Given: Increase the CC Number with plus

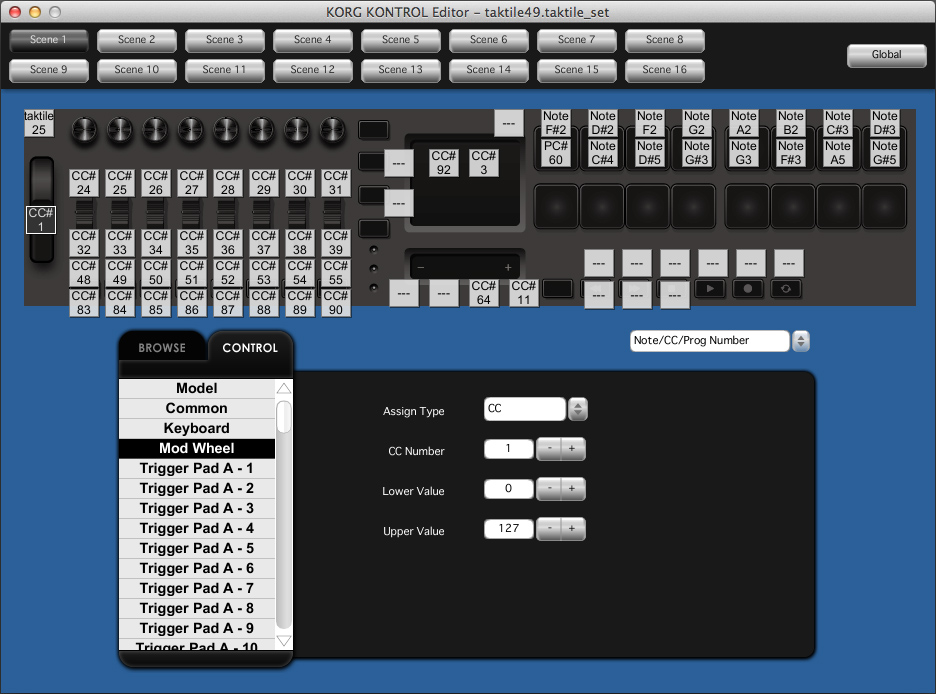Looking at the screenshot, I should point(572,449).
